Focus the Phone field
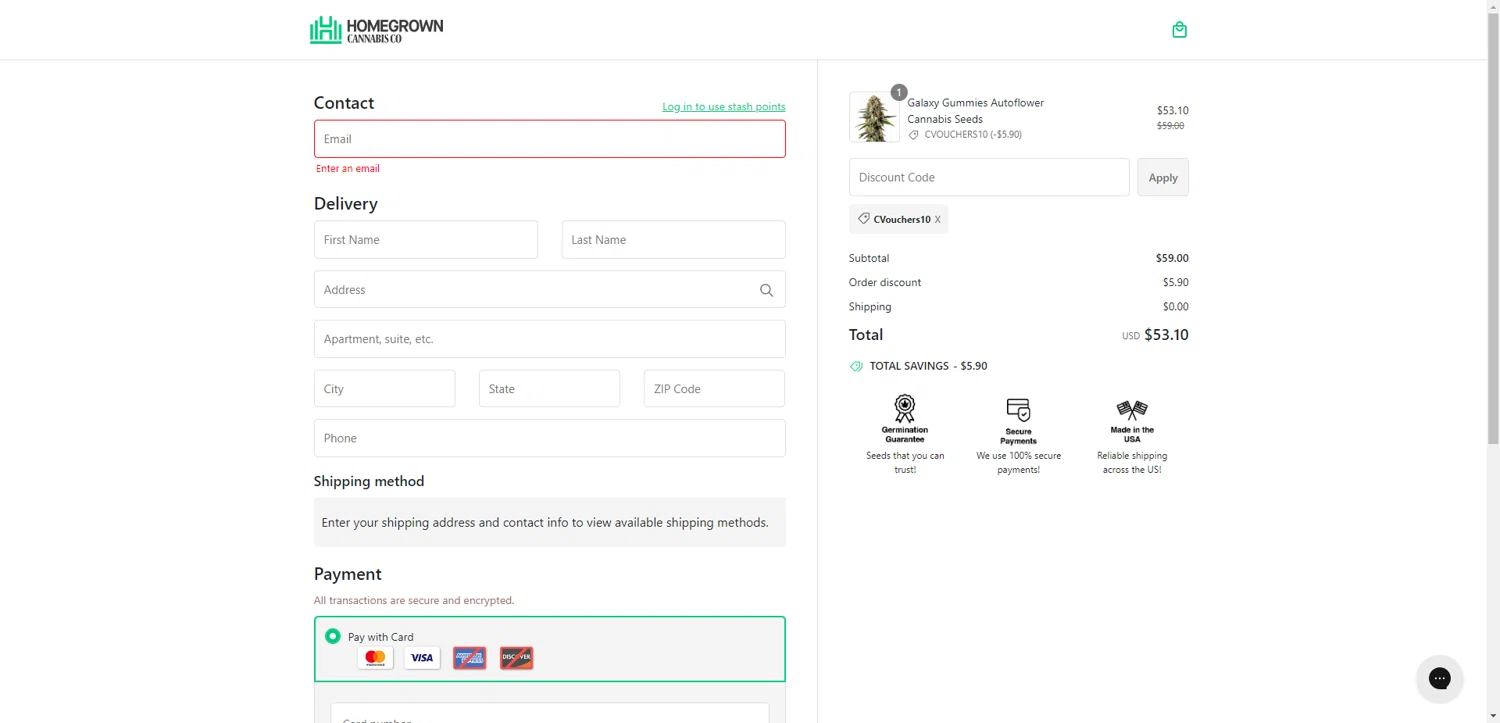 pyautogui.click(x=550, y=438)
